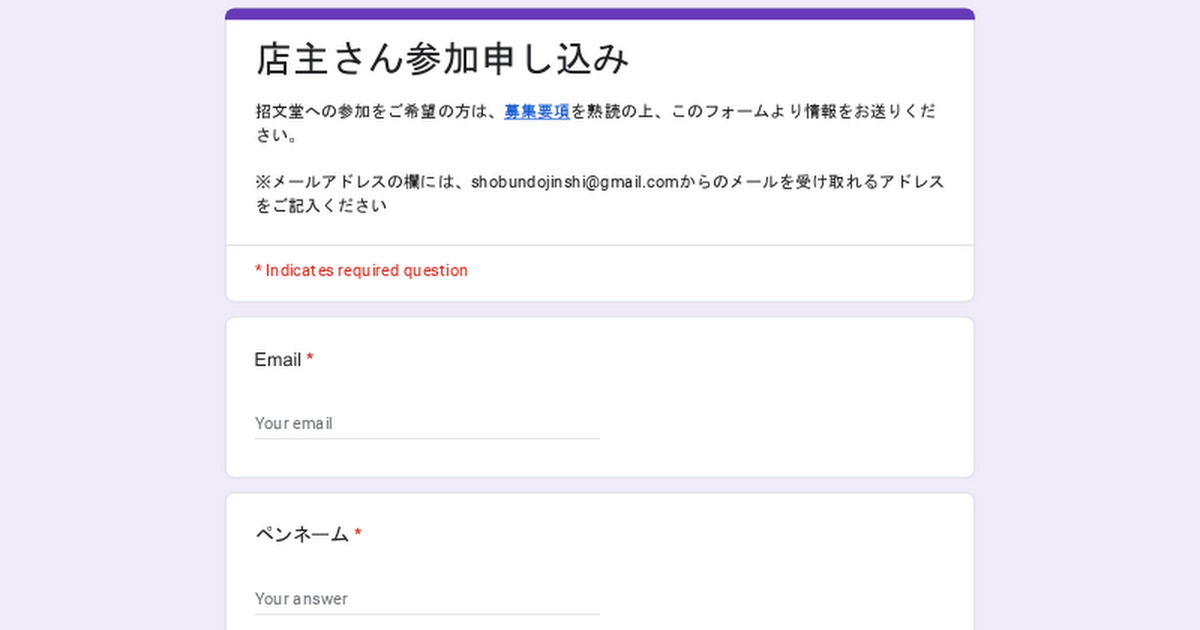Click the purple bar atop the form

click(x=600, y=14)
